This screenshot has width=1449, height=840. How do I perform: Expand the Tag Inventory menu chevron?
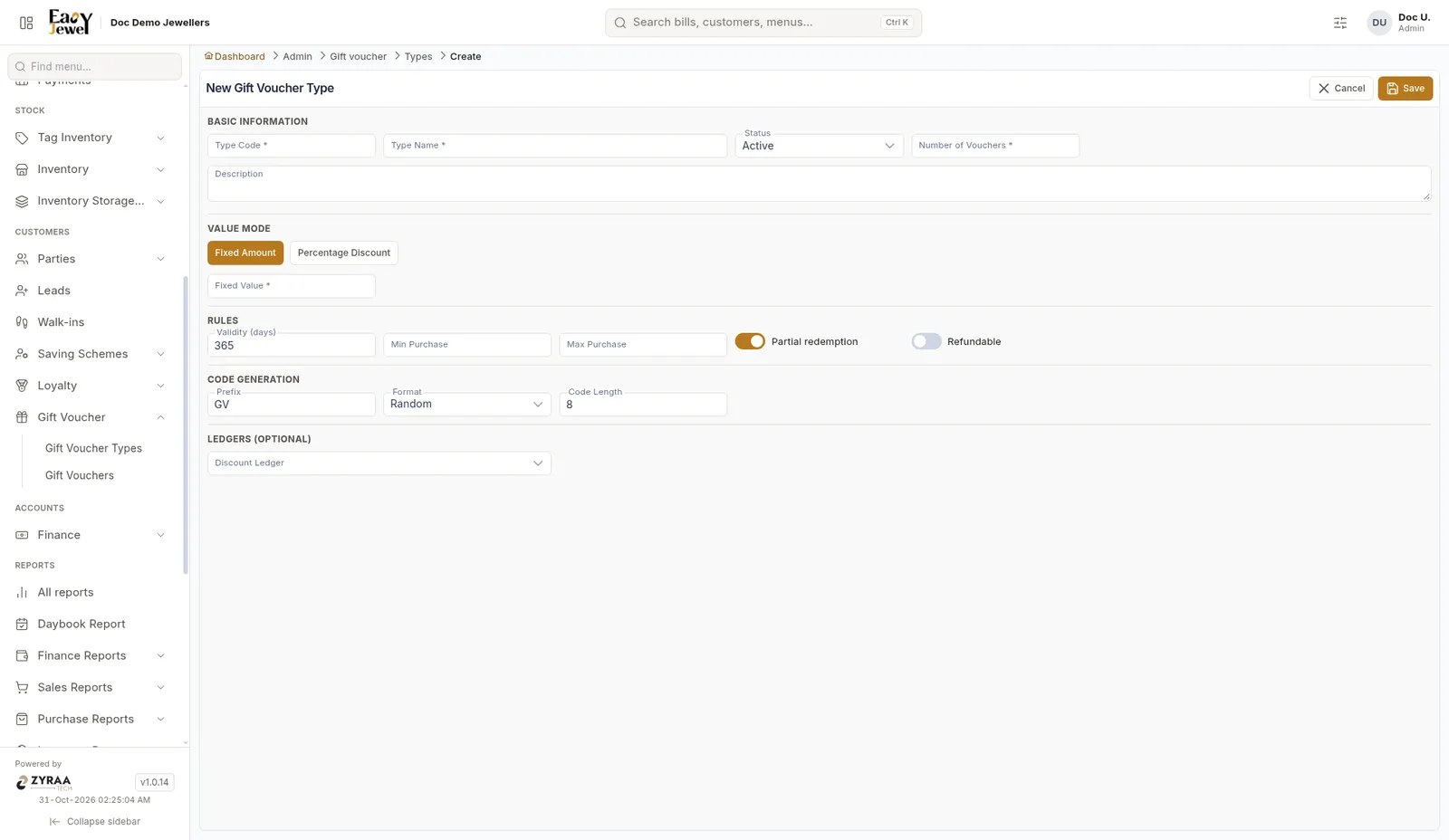click(x=161, y=138)
